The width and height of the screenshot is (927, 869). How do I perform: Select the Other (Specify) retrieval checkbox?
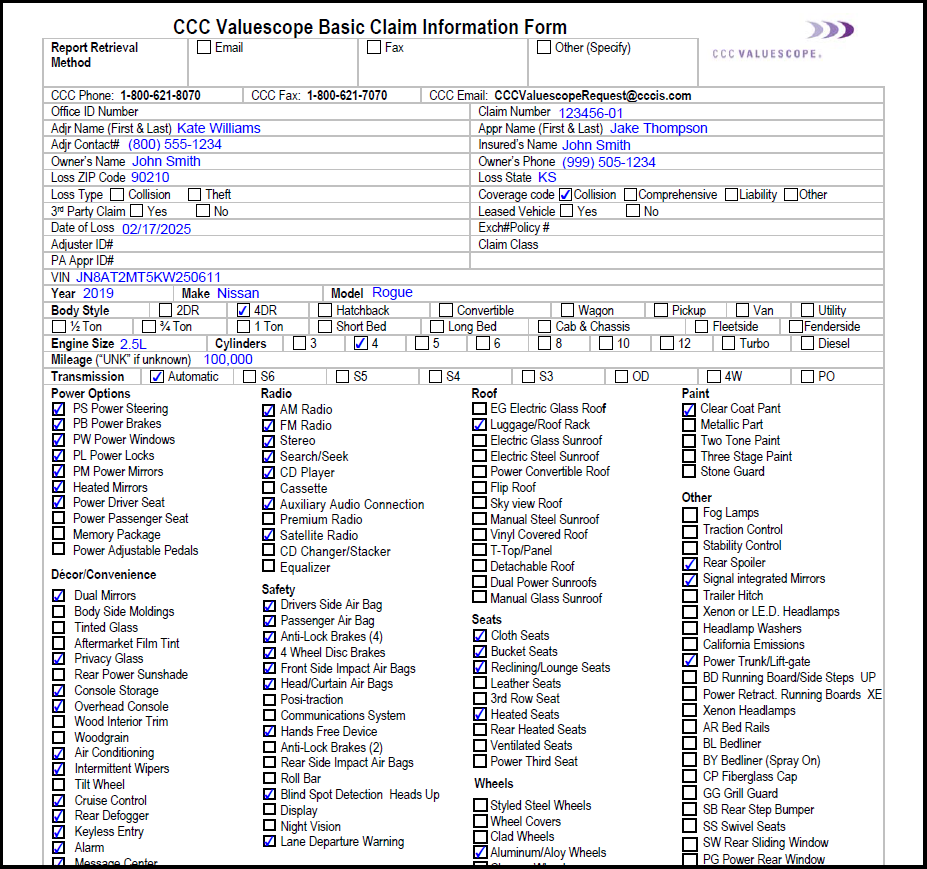pyautogui.click(x=544, y=47)
